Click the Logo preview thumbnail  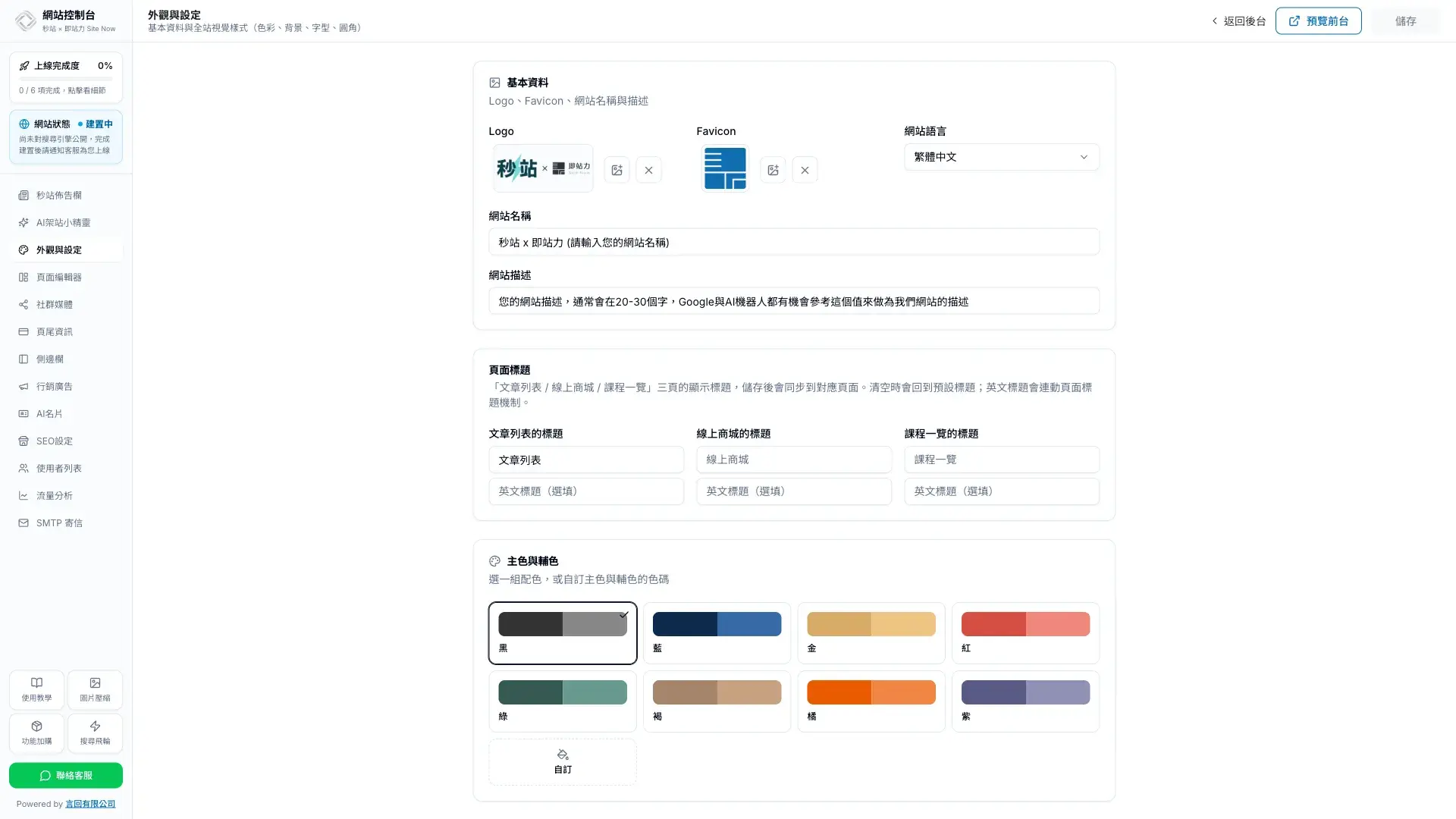tap(543, 168)
